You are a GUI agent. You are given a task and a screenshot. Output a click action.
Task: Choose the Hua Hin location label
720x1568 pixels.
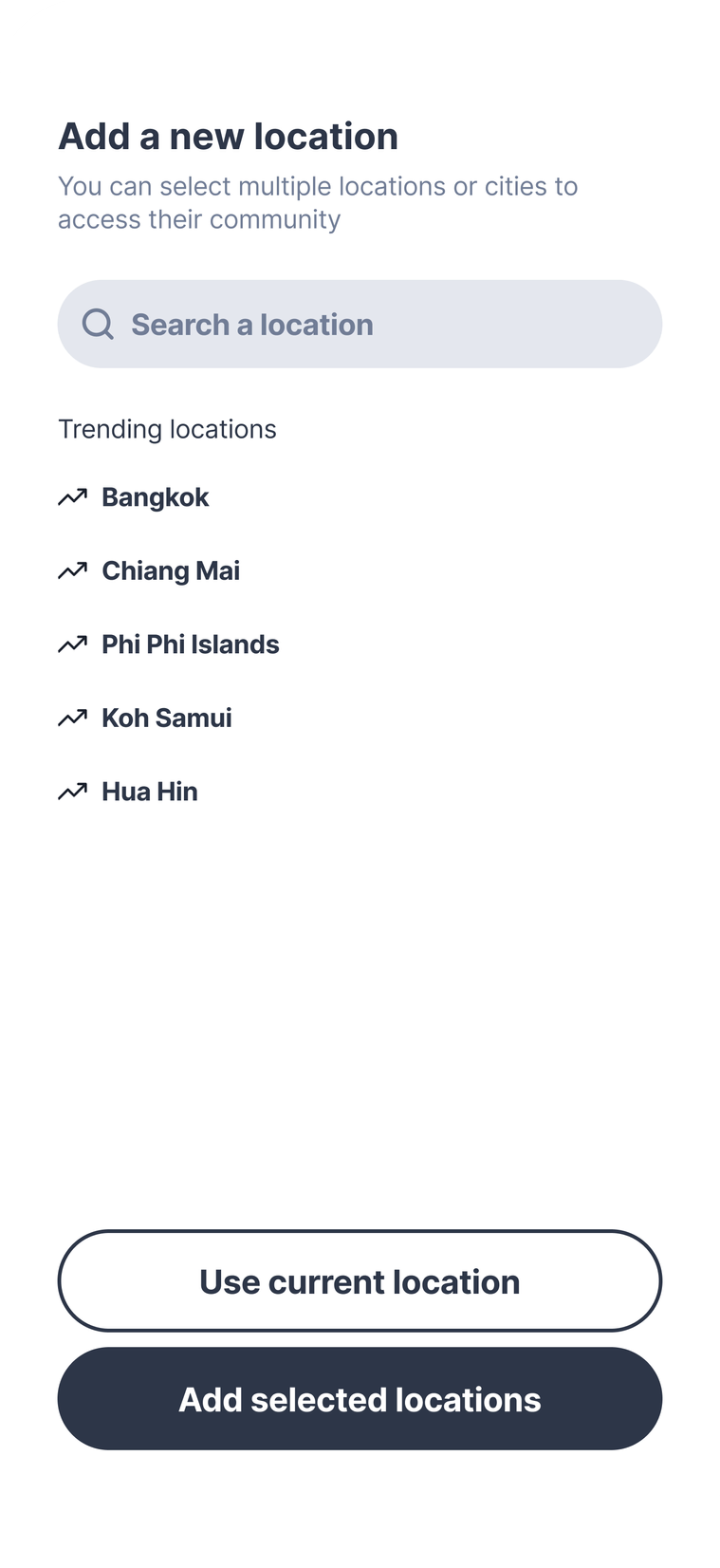[x=150, y=792]
